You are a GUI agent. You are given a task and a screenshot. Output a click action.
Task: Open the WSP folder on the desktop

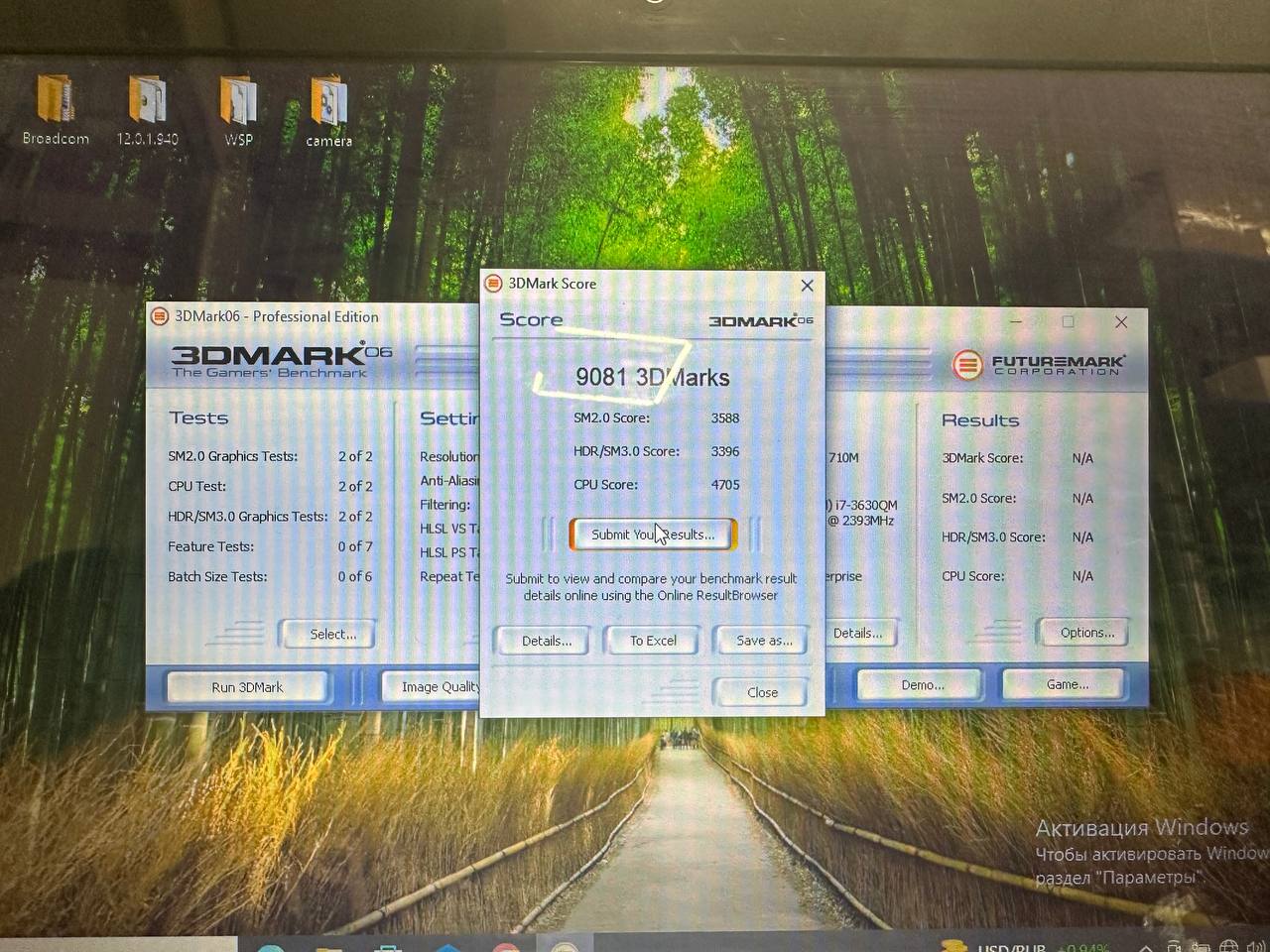[x=238, y=109]
